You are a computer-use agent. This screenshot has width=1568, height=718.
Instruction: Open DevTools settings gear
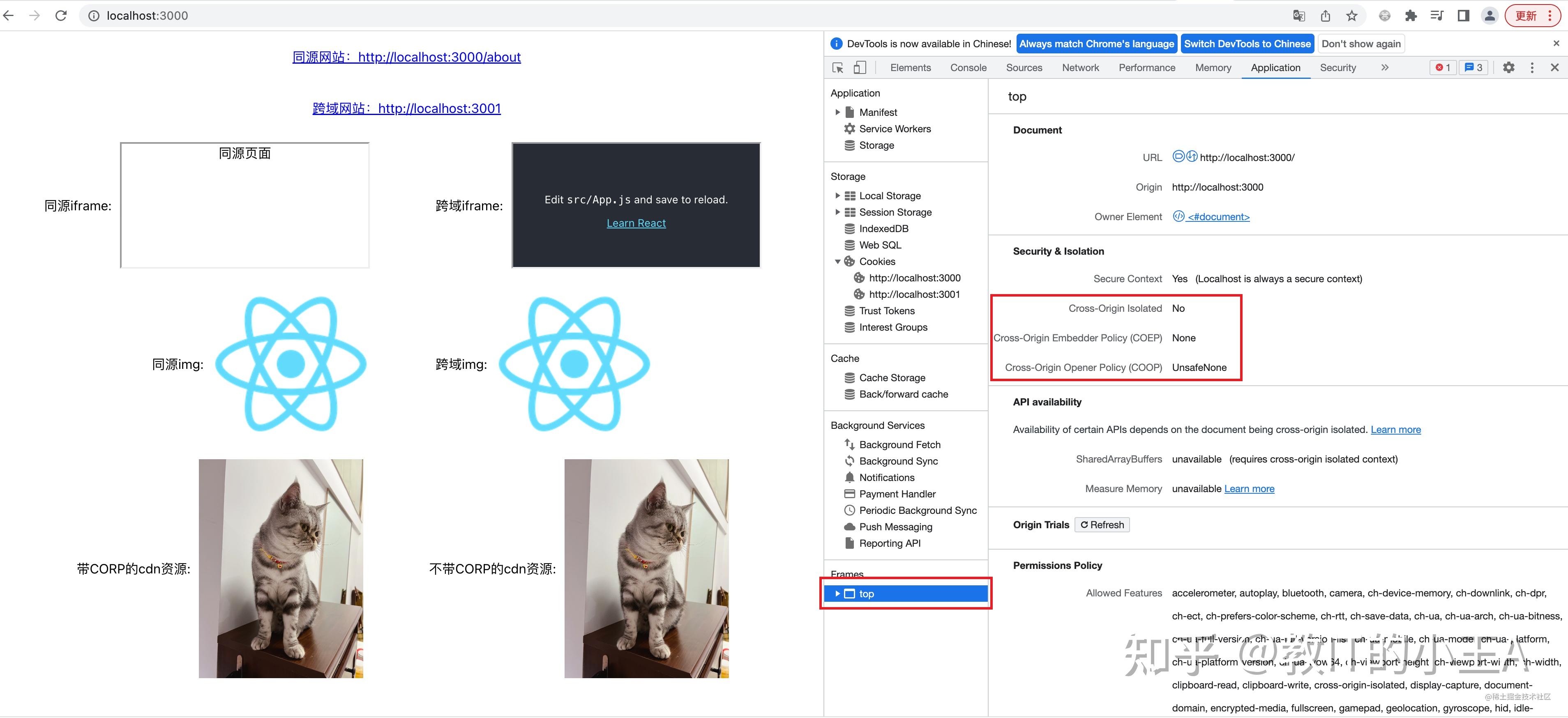1508,67
